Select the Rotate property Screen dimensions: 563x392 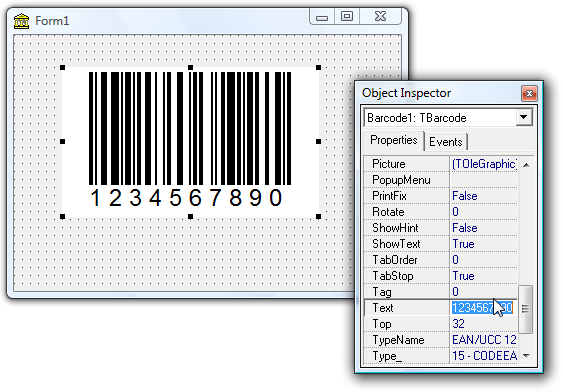click(406, 212)
